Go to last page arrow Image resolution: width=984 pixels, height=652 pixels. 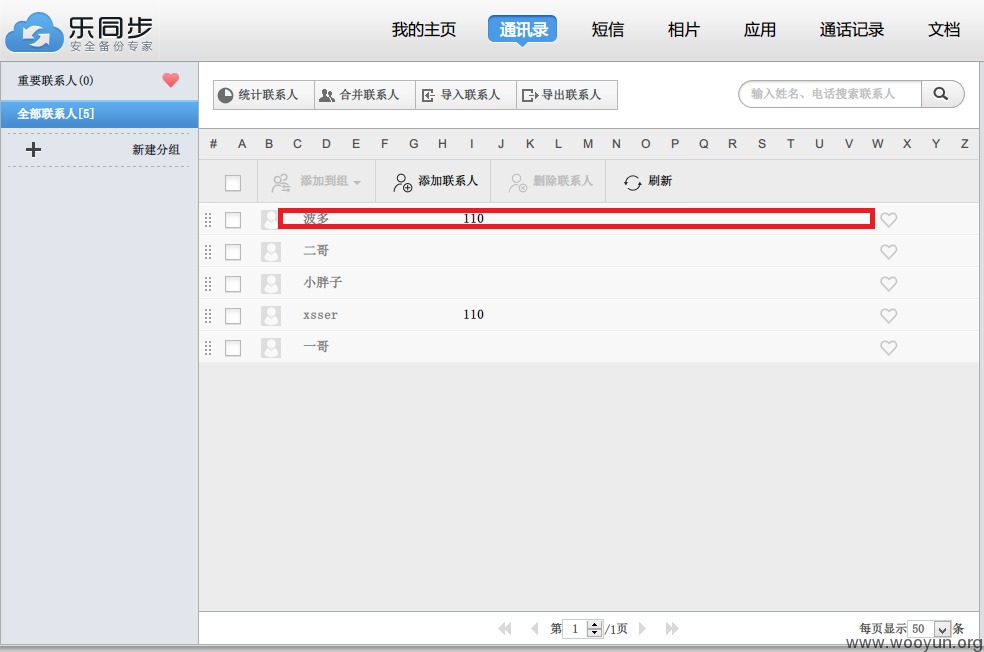click(672, 628)
